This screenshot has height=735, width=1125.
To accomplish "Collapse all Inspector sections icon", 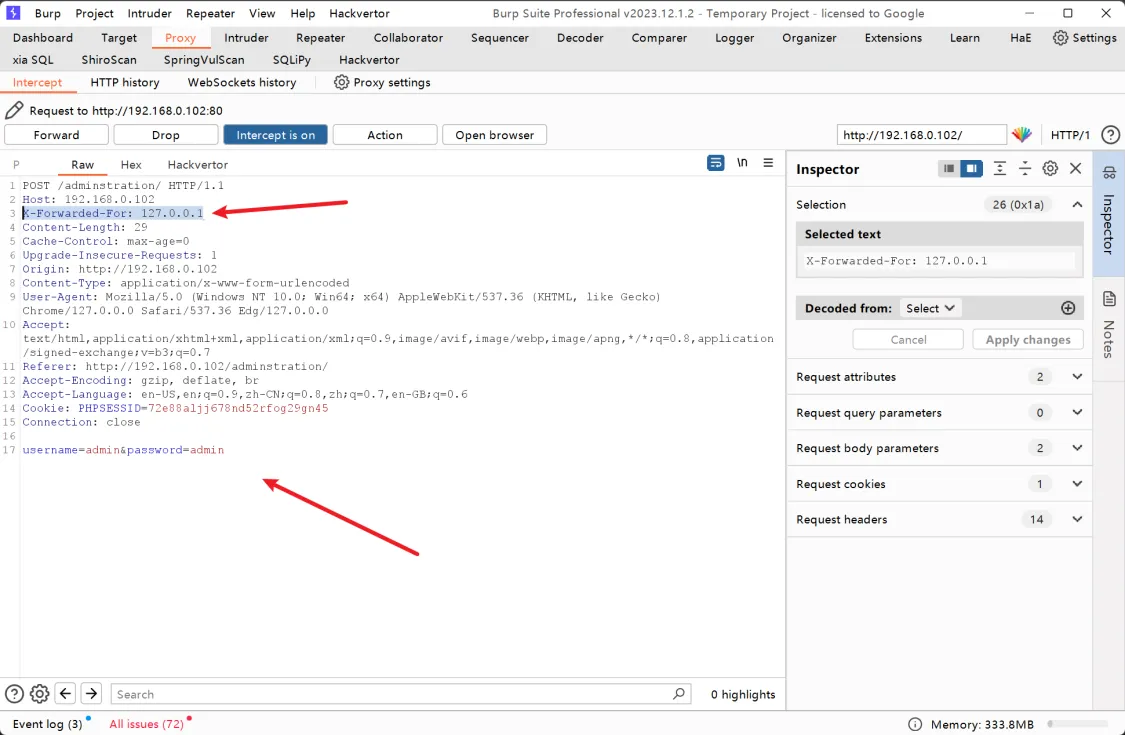I will point(1025,169).
